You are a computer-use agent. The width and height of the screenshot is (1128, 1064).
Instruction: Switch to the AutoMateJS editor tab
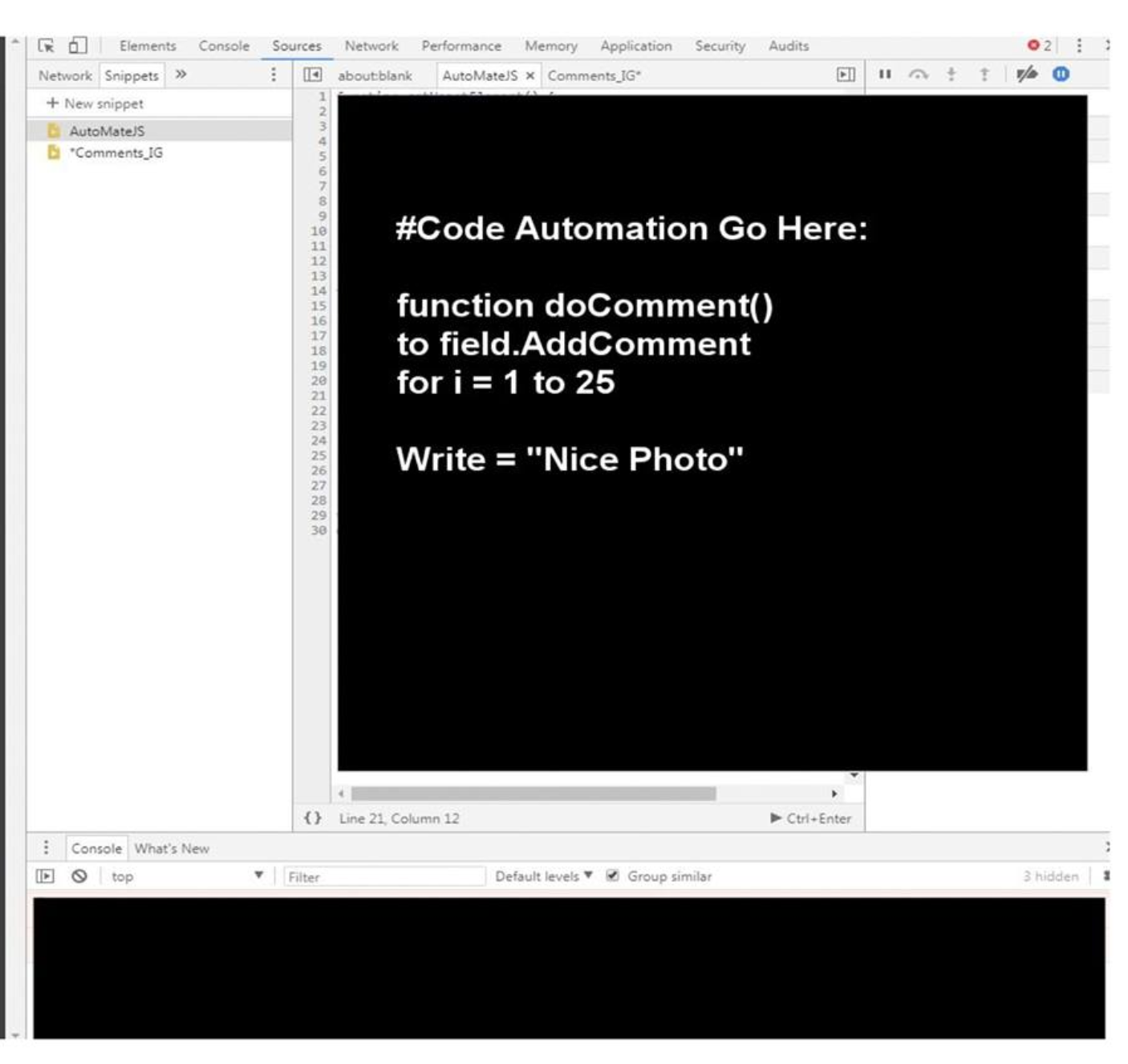pyautogui.click(x=480, y=75)
